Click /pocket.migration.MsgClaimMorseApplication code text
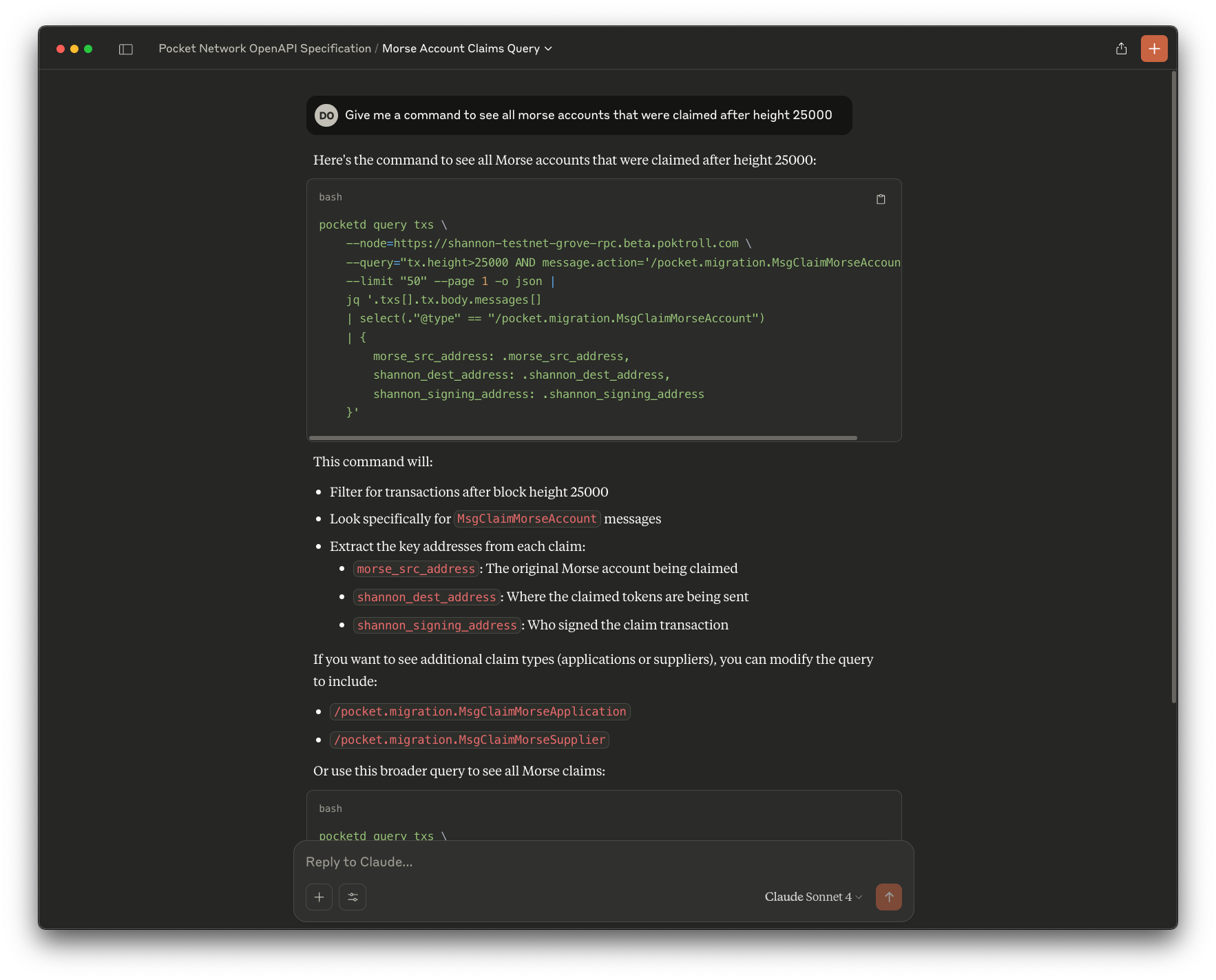 coord(480,711)
